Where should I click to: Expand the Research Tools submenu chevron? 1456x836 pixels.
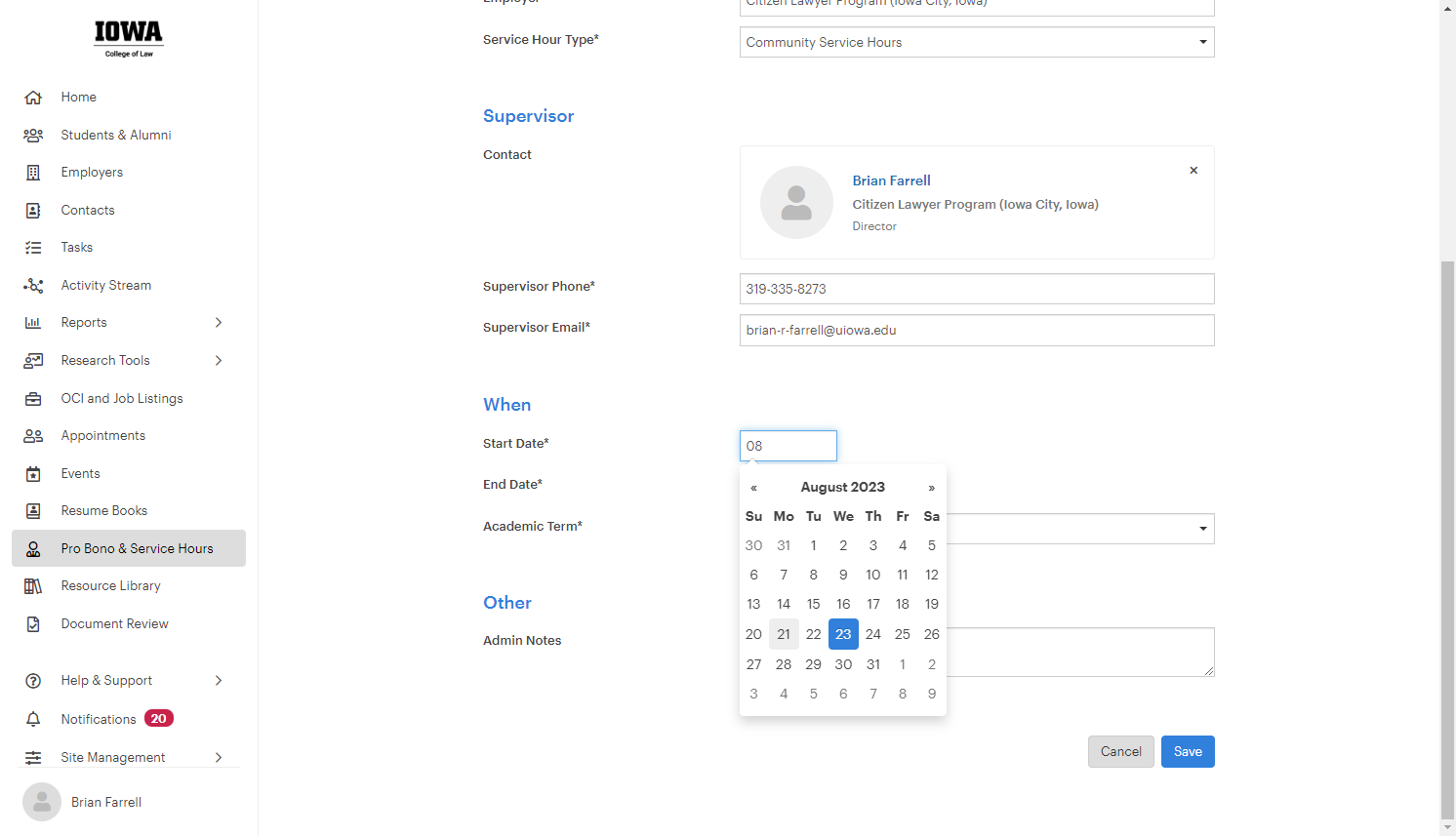(x=219, y=361)
